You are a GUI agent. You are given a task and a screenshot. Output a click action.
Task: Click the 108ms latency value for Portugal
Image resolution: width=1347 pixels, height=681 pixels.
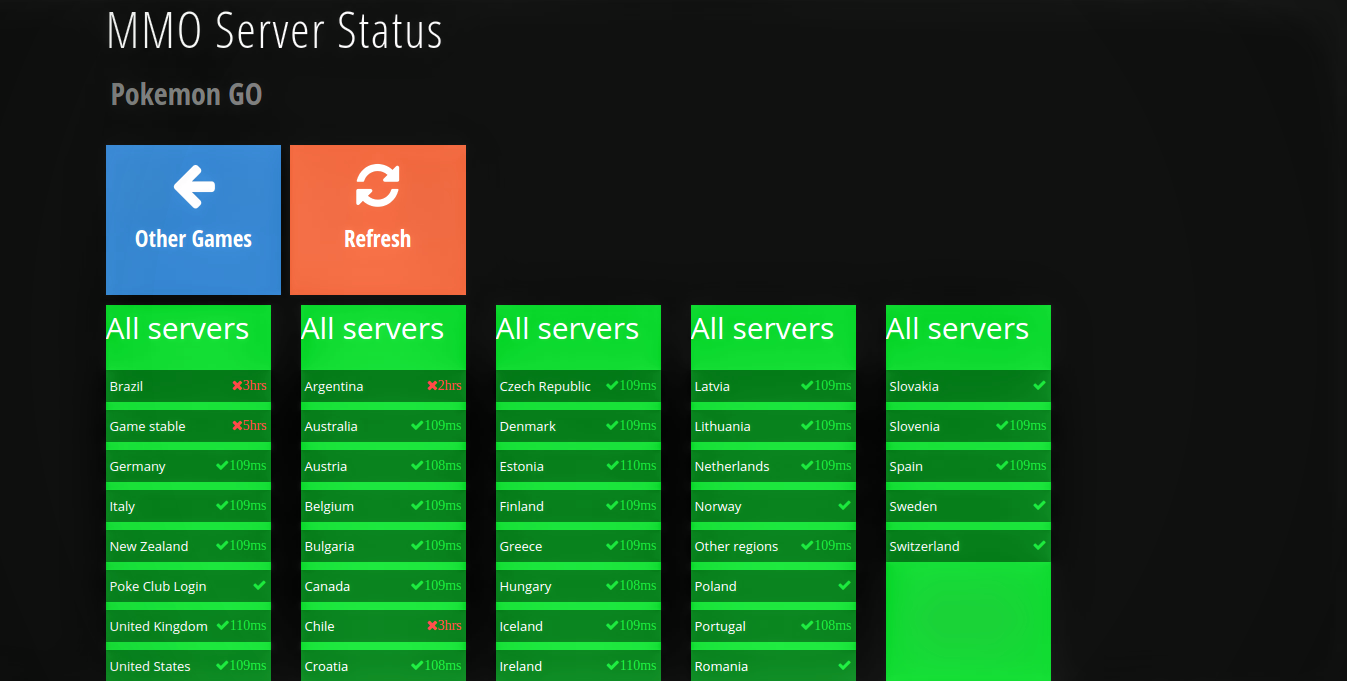(833, 626)
